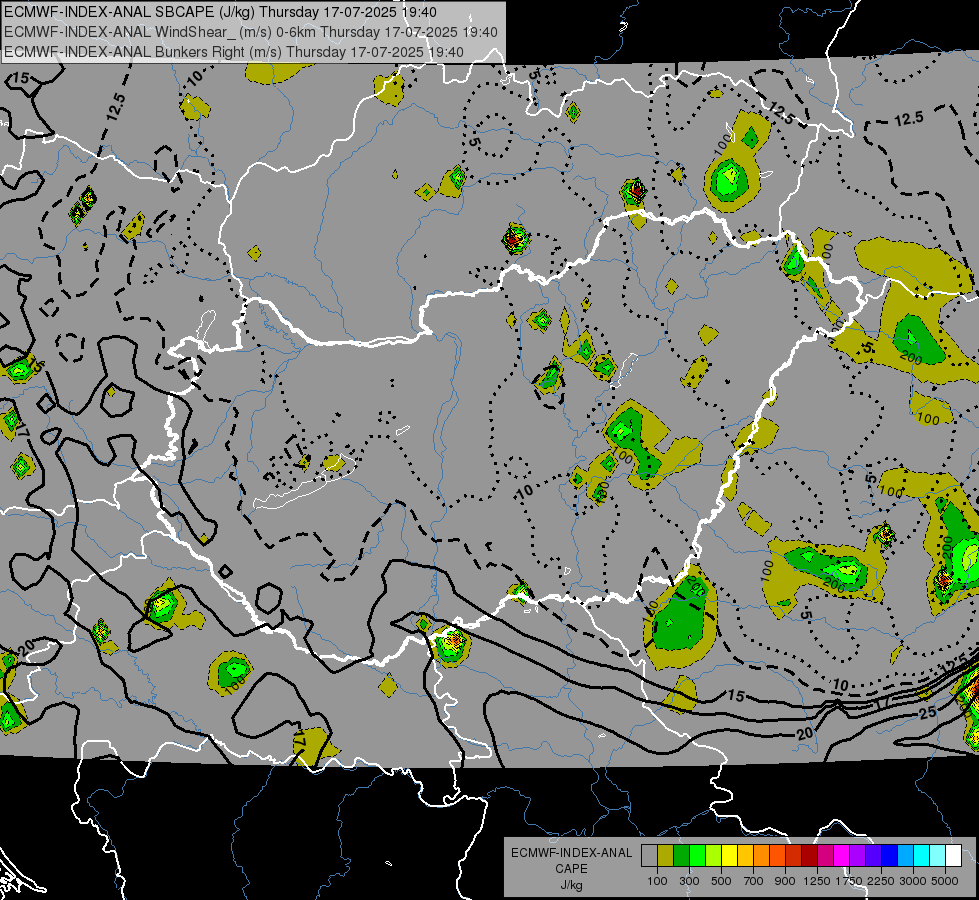Click the 2250 label under the legend
Image resolution: width=979 pixels, height=900 pixels.
(x=881, y=881)
